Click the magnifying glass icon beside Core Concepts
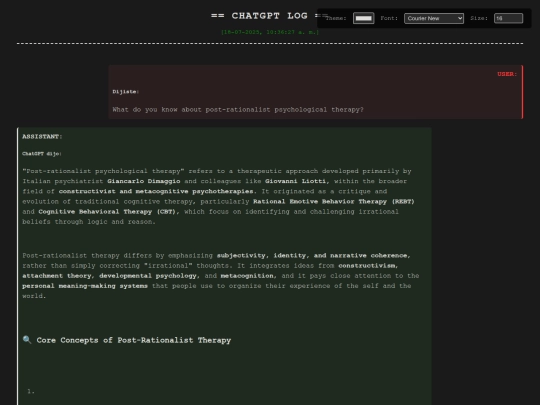The height and width of the screenshot is (405, 540). point(27,340)
